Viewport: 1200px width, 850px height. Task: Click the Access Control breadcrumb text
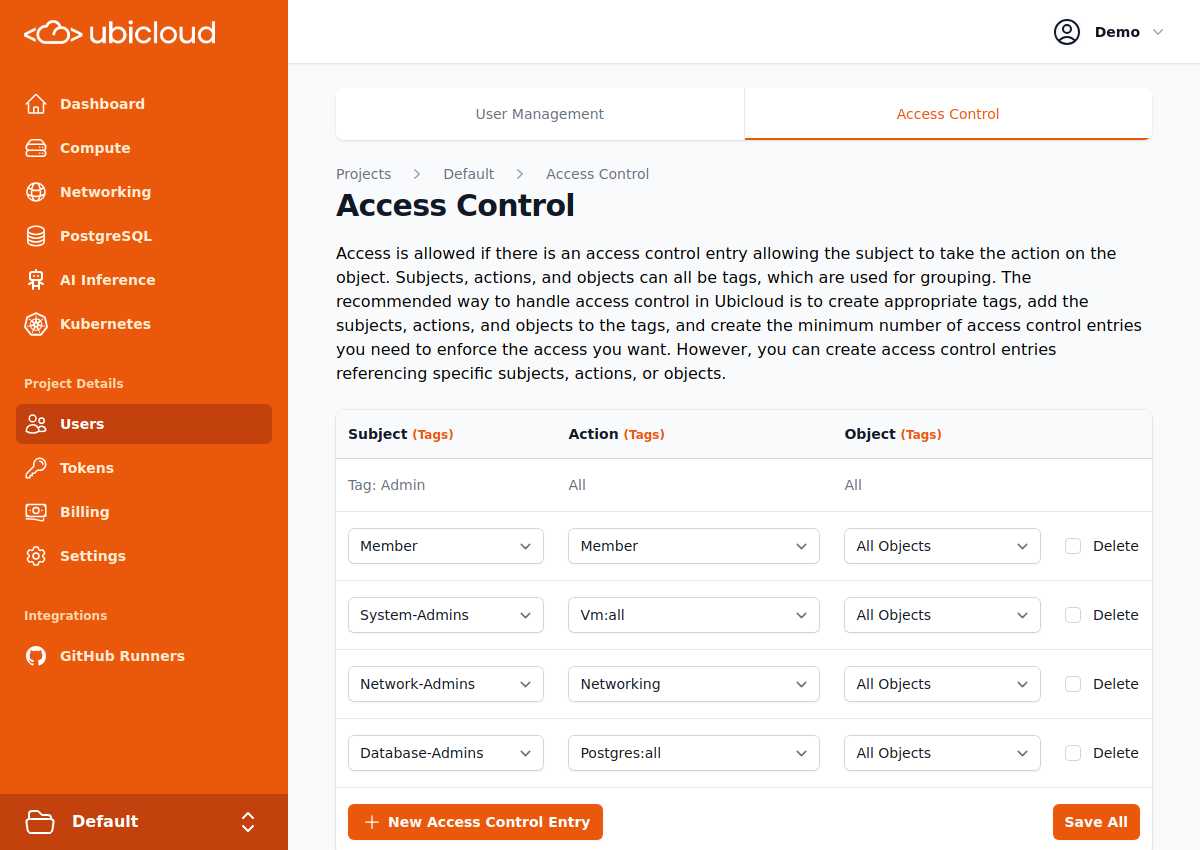click(x=598, y=174)
